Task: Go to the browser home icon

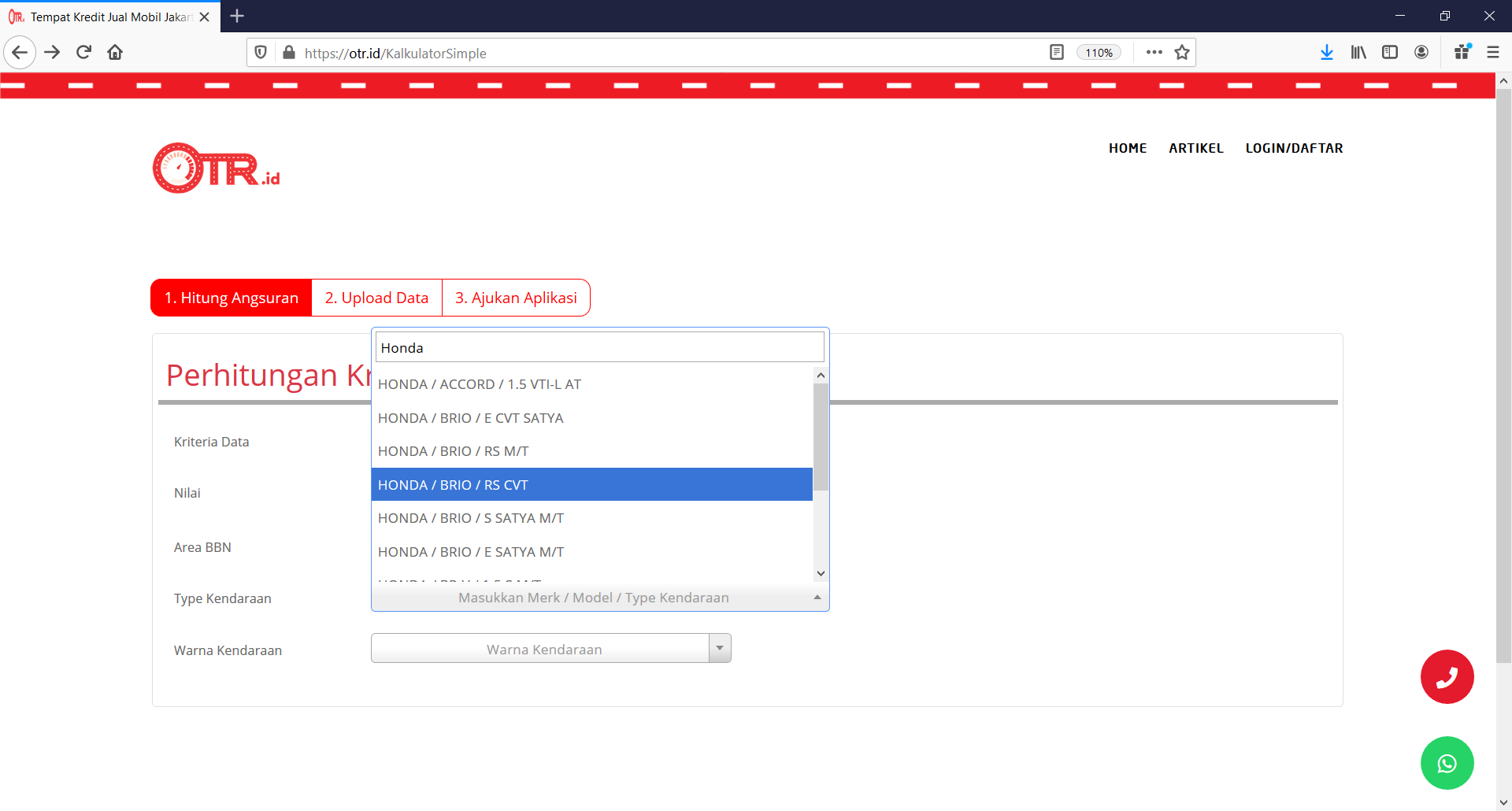Action: pos(115,53)
